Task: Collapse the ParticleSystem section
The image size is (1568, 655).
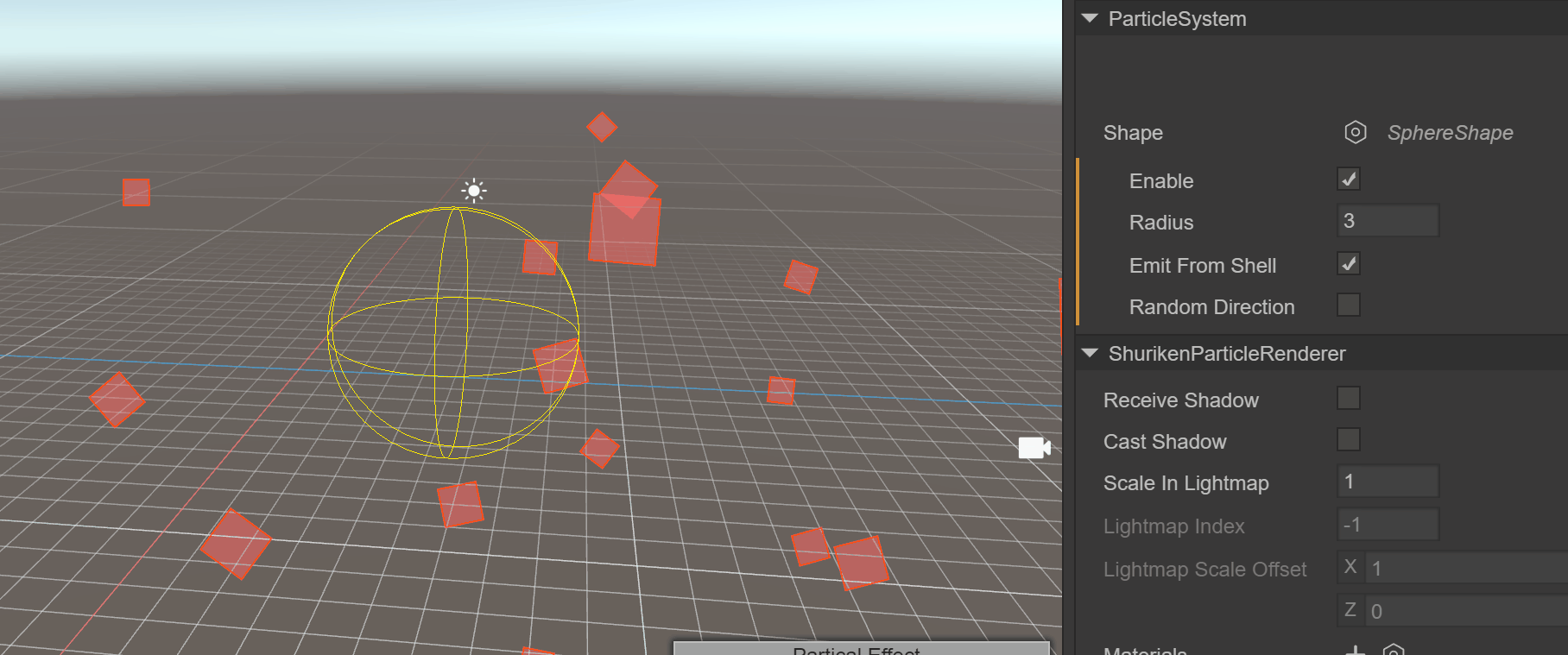Action: [1090, 18]
